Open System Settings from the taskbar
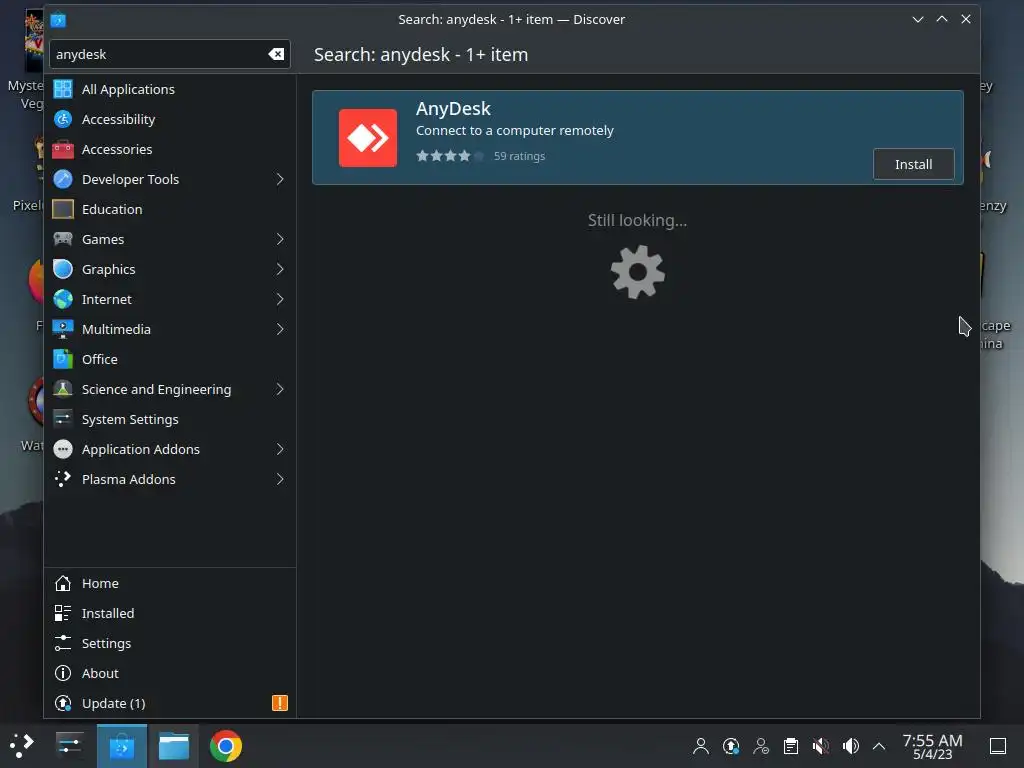 click(x=69, y=745)
